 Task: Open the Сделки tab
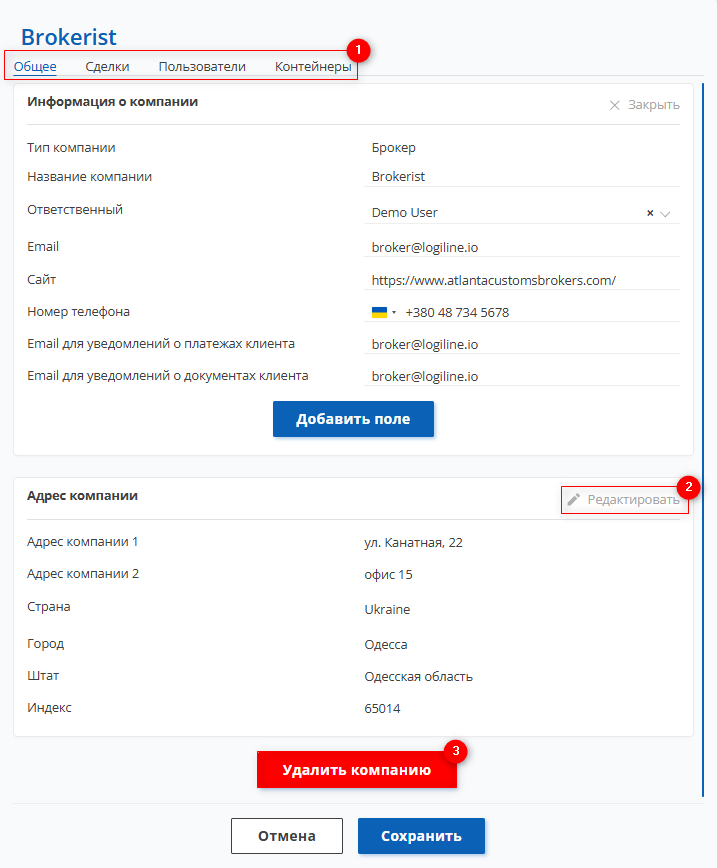tap(107, 66)
